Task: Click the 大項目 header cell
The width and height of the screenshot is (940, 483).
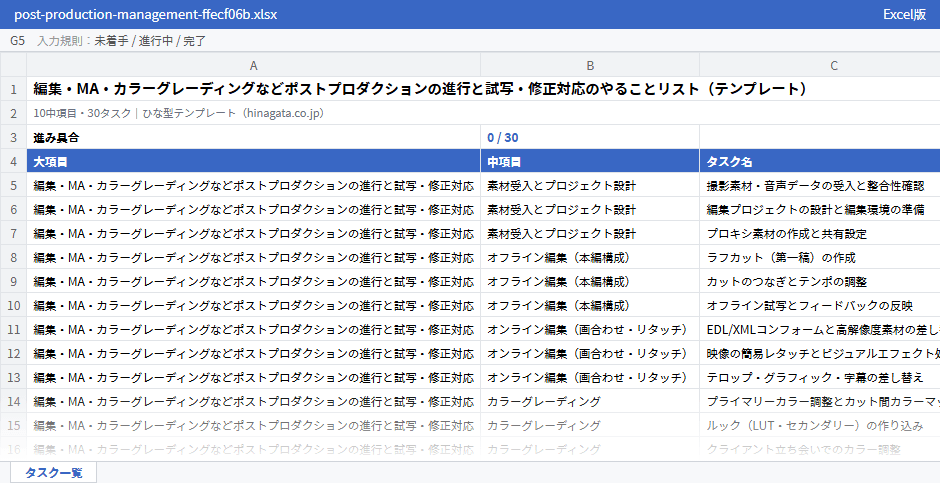Action: [x=254, y=161]
